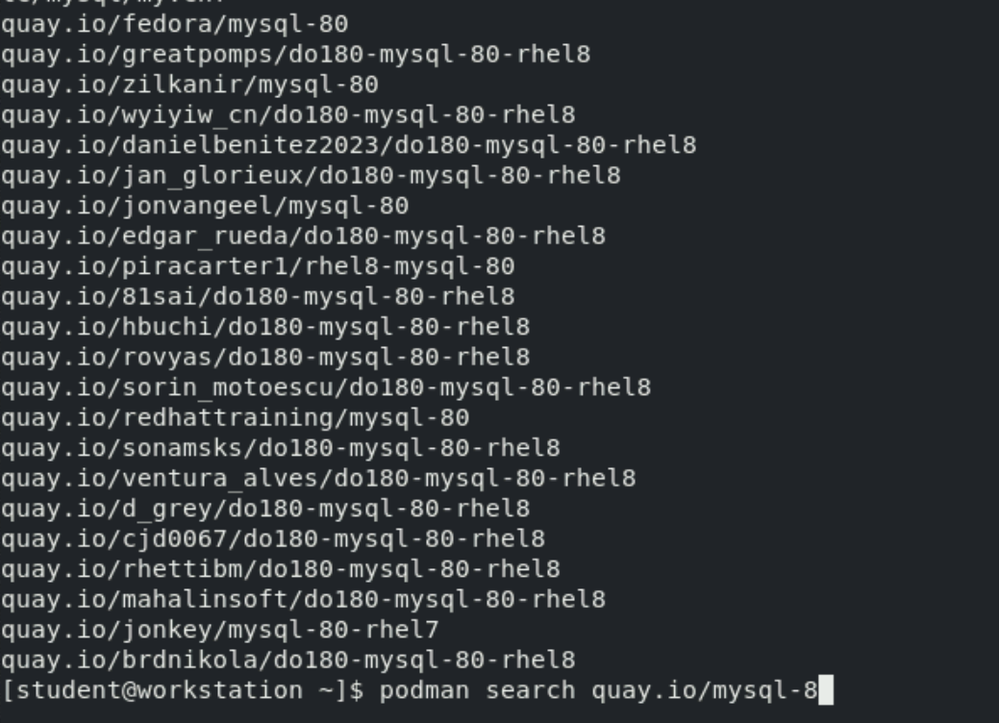999x723 pixels.
Task: Click the hbuchi do180-mysql-80-rhel8 line
Action: pos(265,326)
